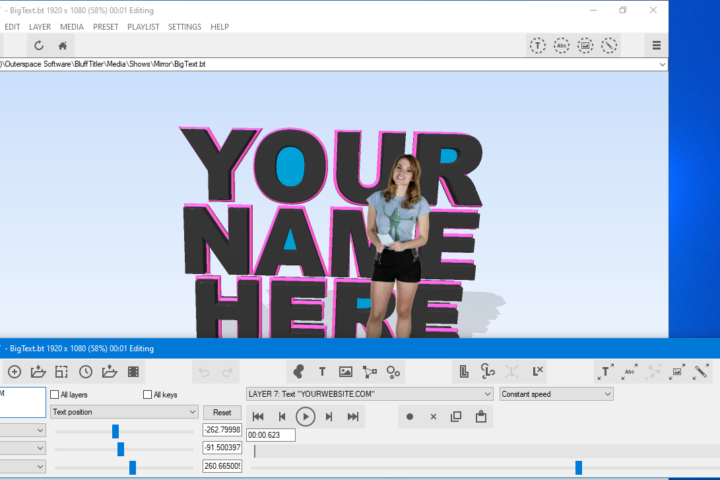Click the open show folder icon

(38, 372)
